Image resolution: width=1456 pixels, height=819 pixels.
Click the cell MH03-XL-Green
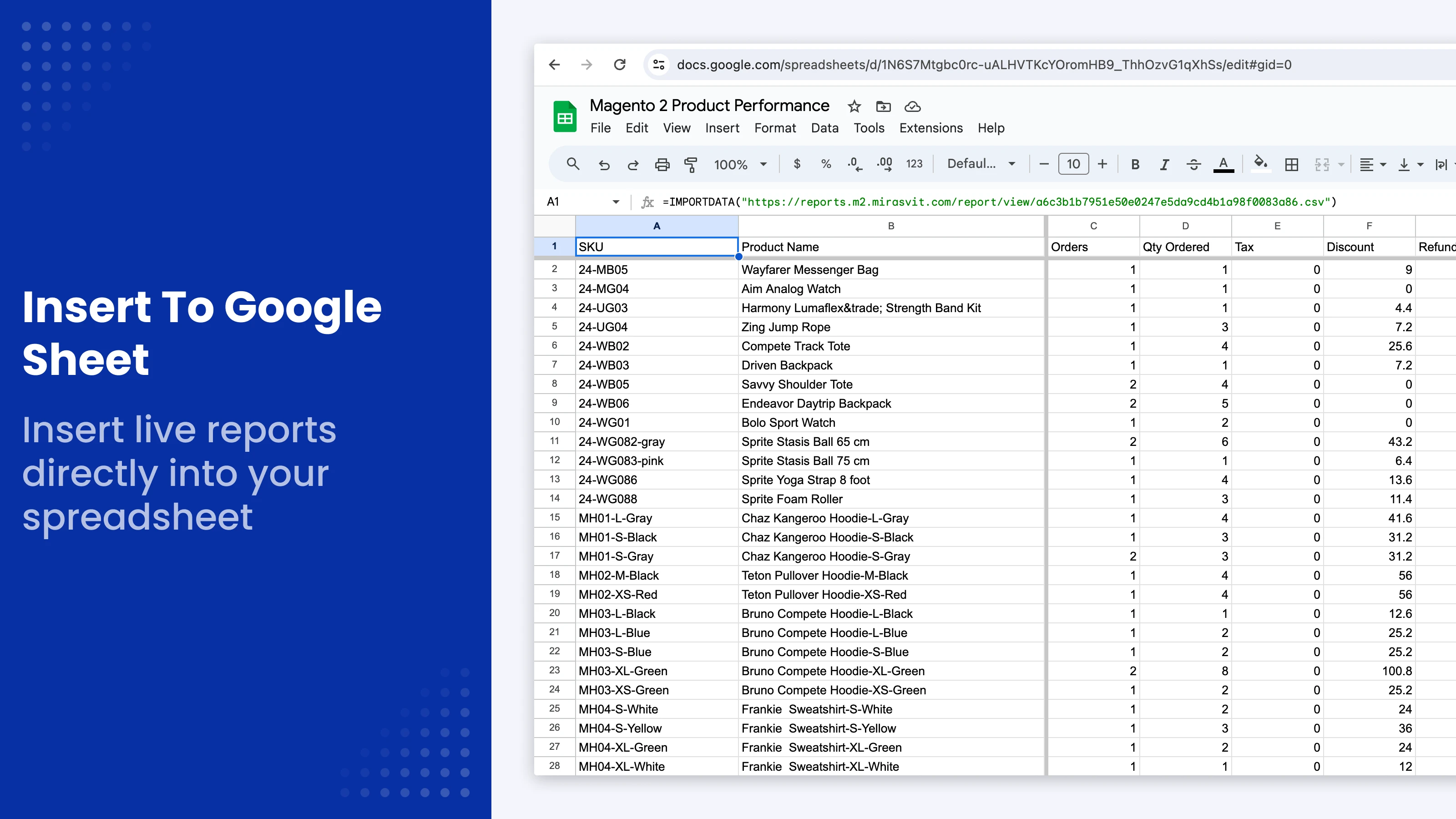click(x=657, y=671)
